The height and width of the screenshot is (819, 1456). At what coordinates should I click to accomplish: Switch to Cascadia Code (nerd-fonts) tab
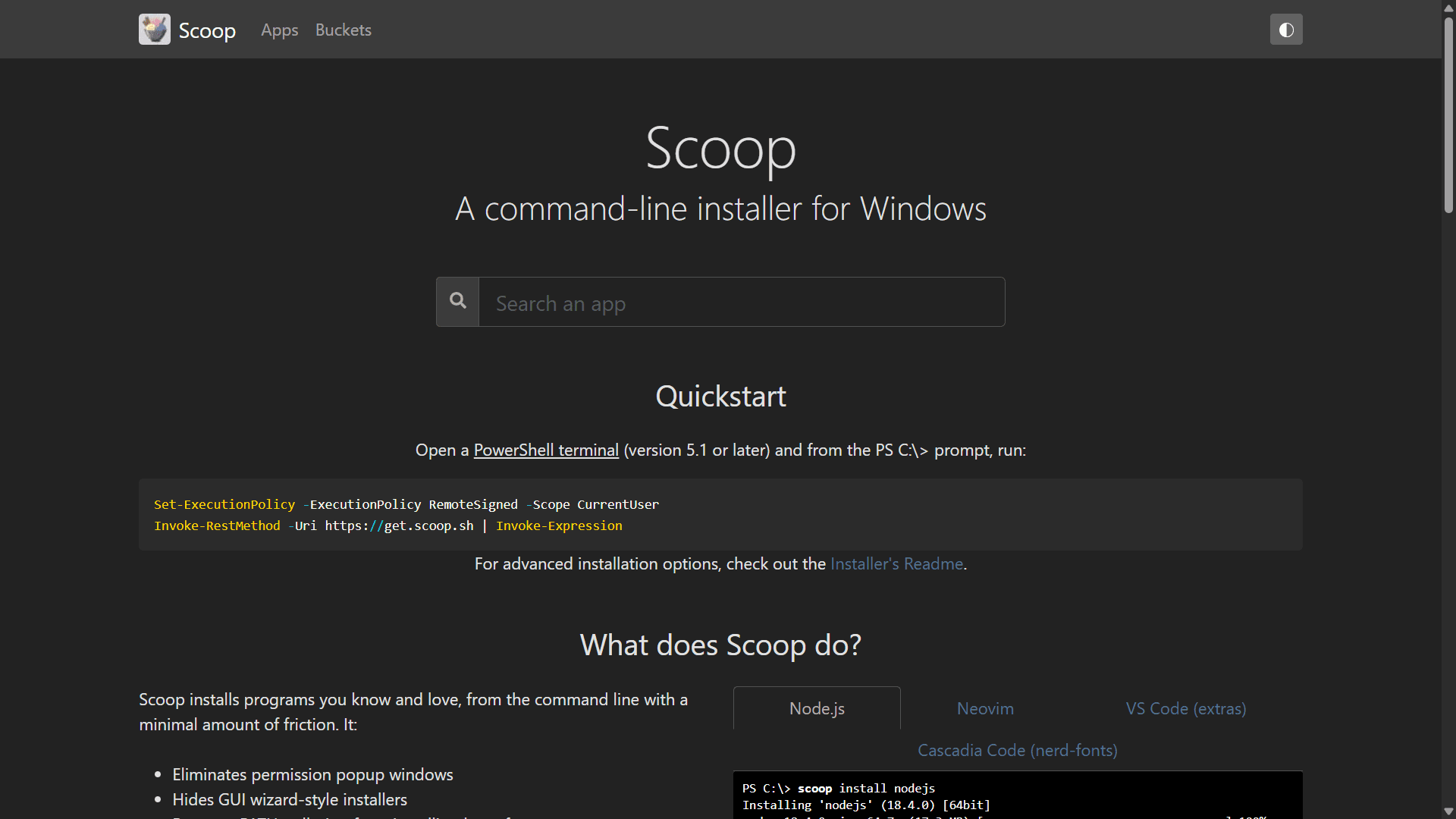point(1017,750)
